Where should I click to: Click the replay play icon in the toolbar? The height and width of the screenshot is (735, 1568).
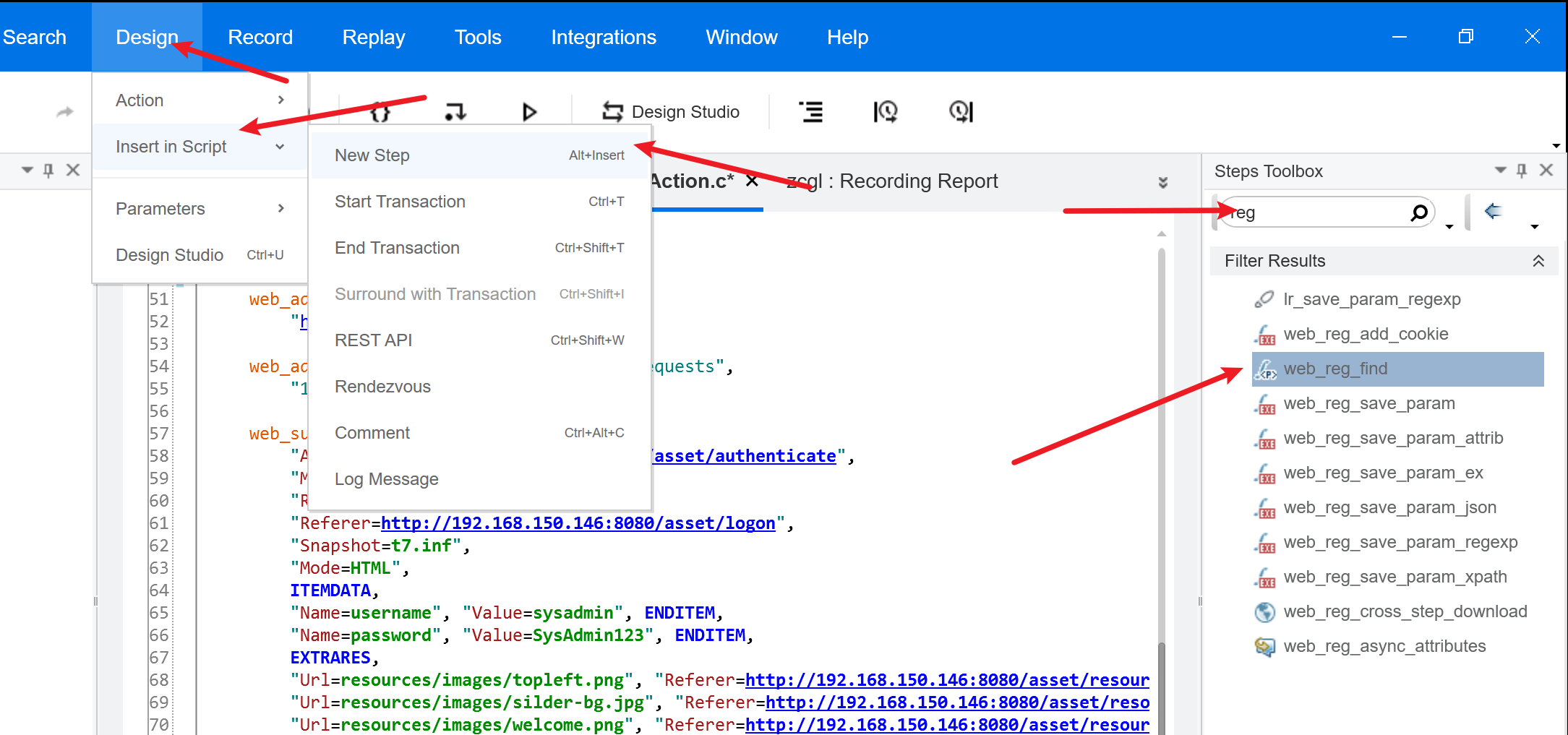coord(529,112)
